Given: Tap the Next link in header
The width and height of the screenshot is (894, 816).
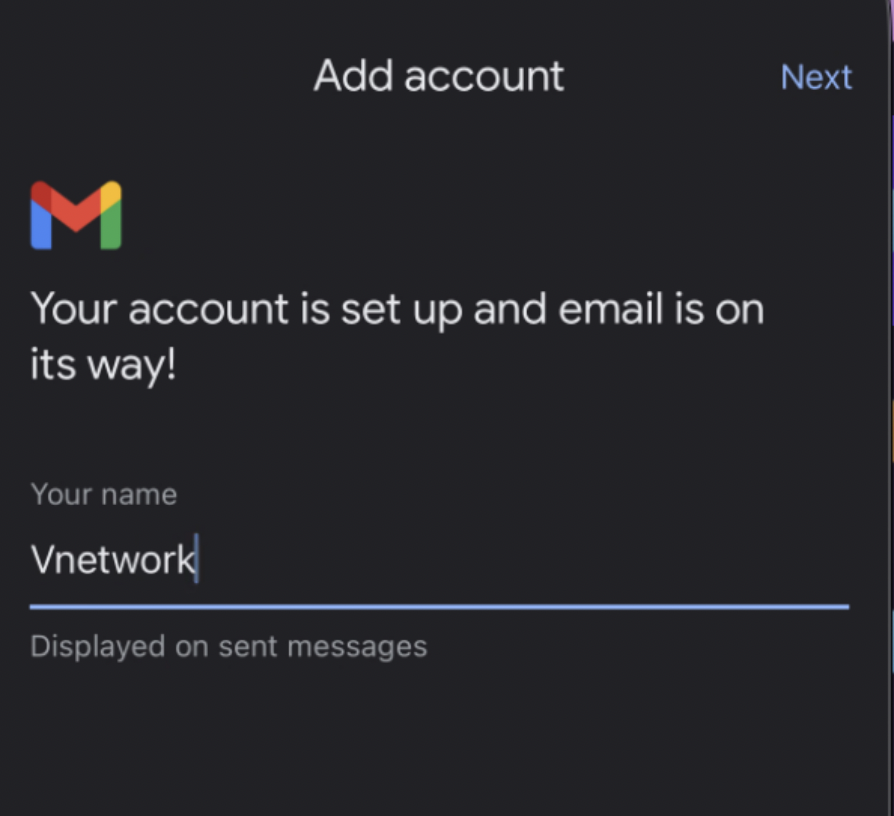Looking at the screenshot, I should coord(816,77).
